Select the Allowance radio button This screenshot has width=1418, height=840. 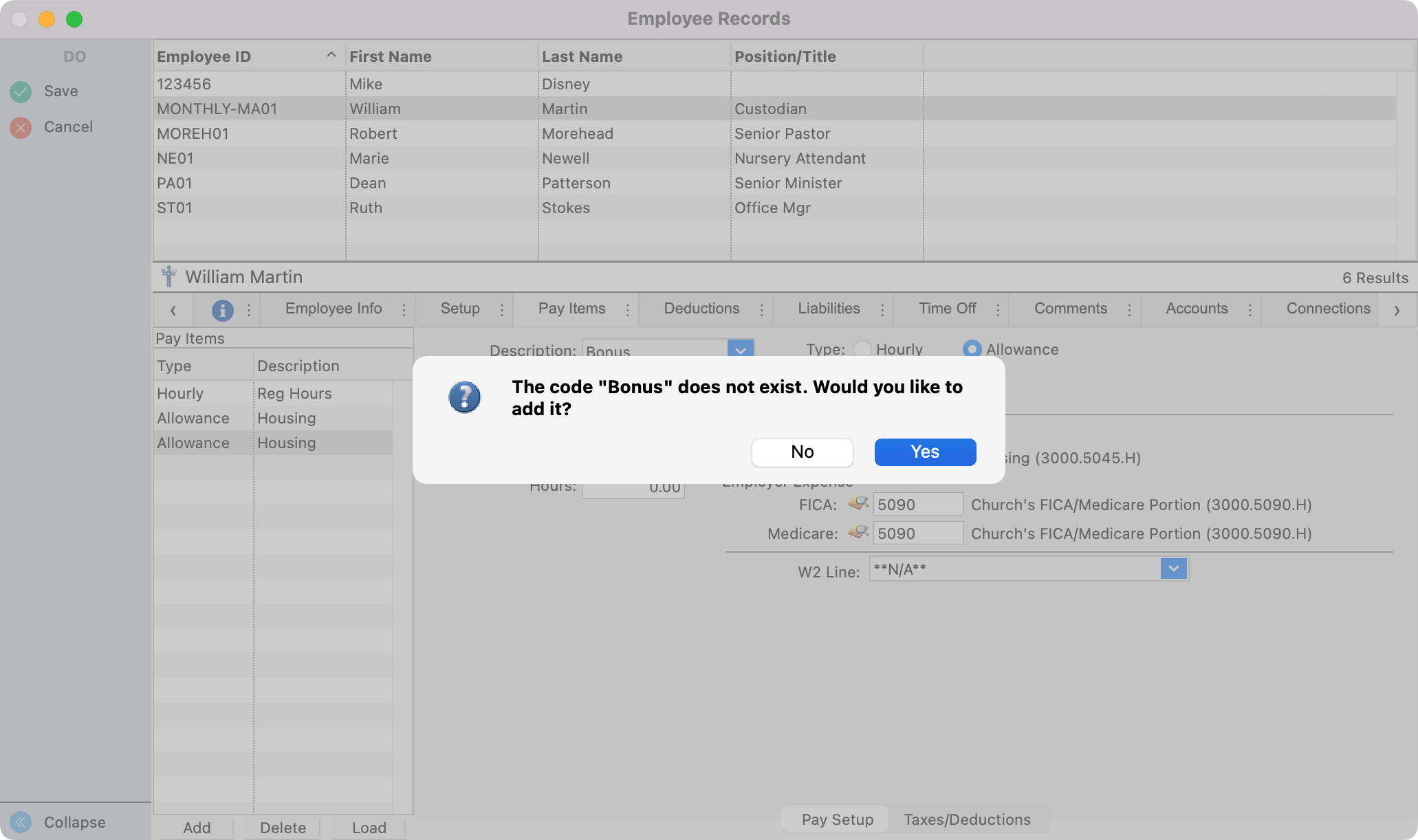coord(971,349)
